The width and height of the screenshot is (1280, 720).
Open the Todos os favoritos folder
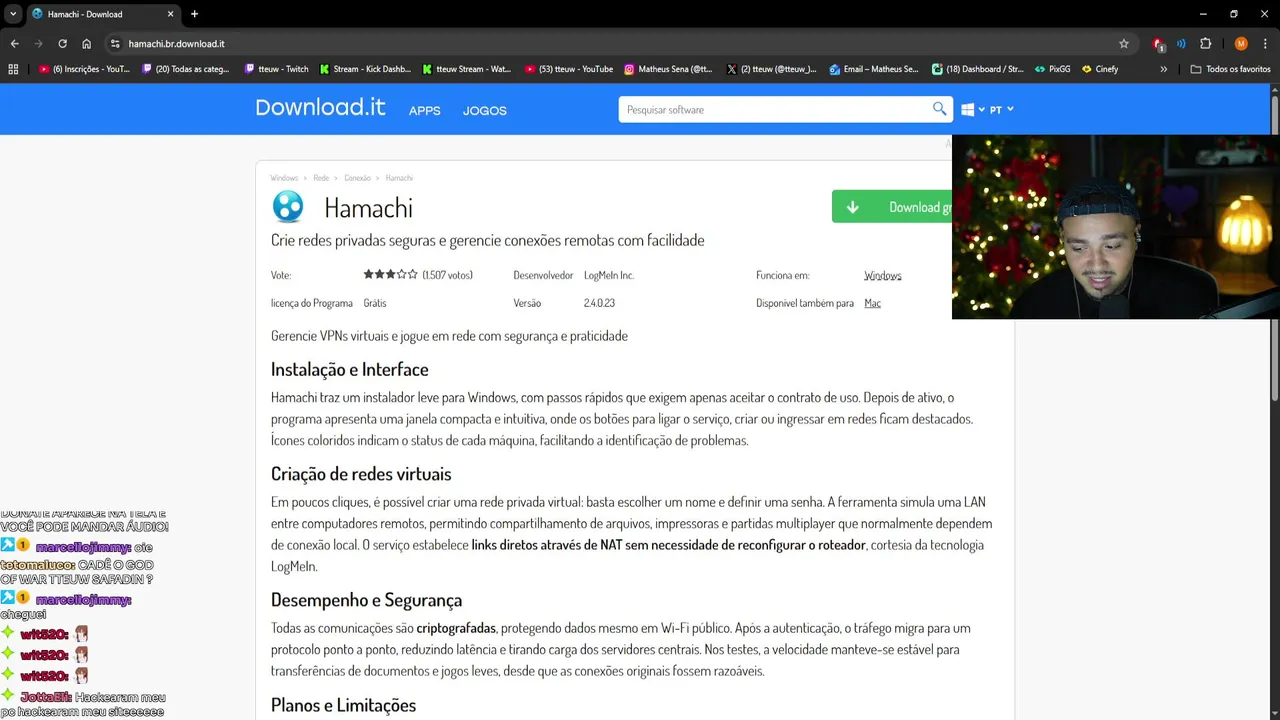point(1231,69)
